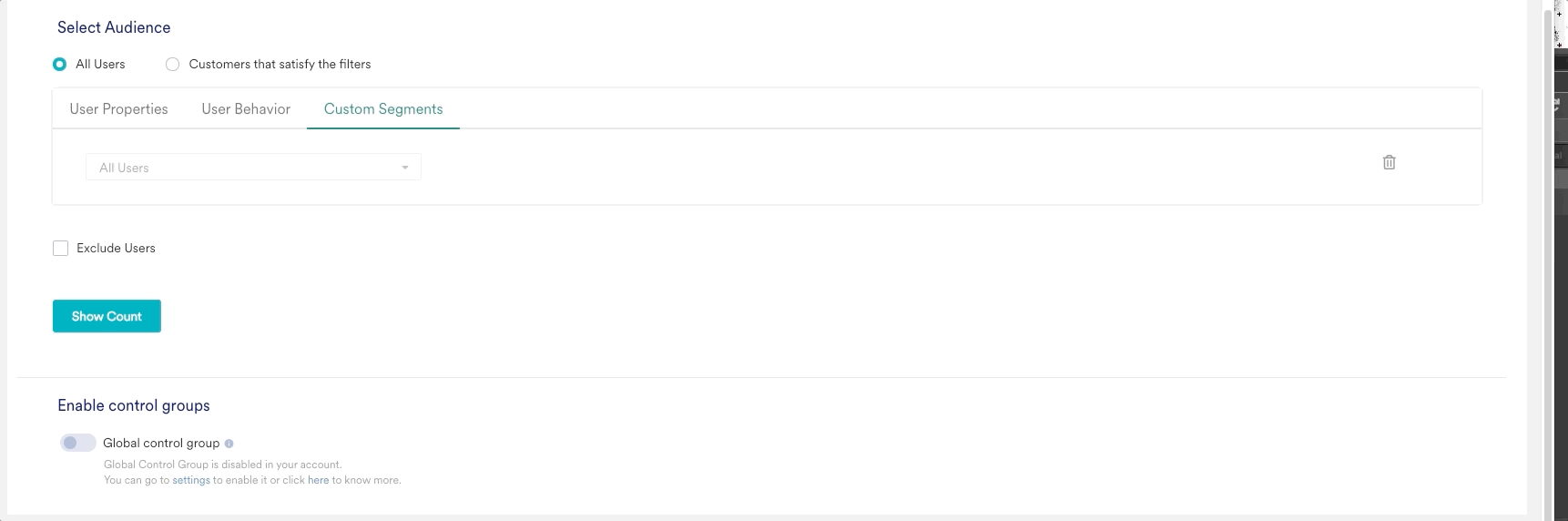
Task: Check the Exclude Users checkbox
Action: coord(60,248)
